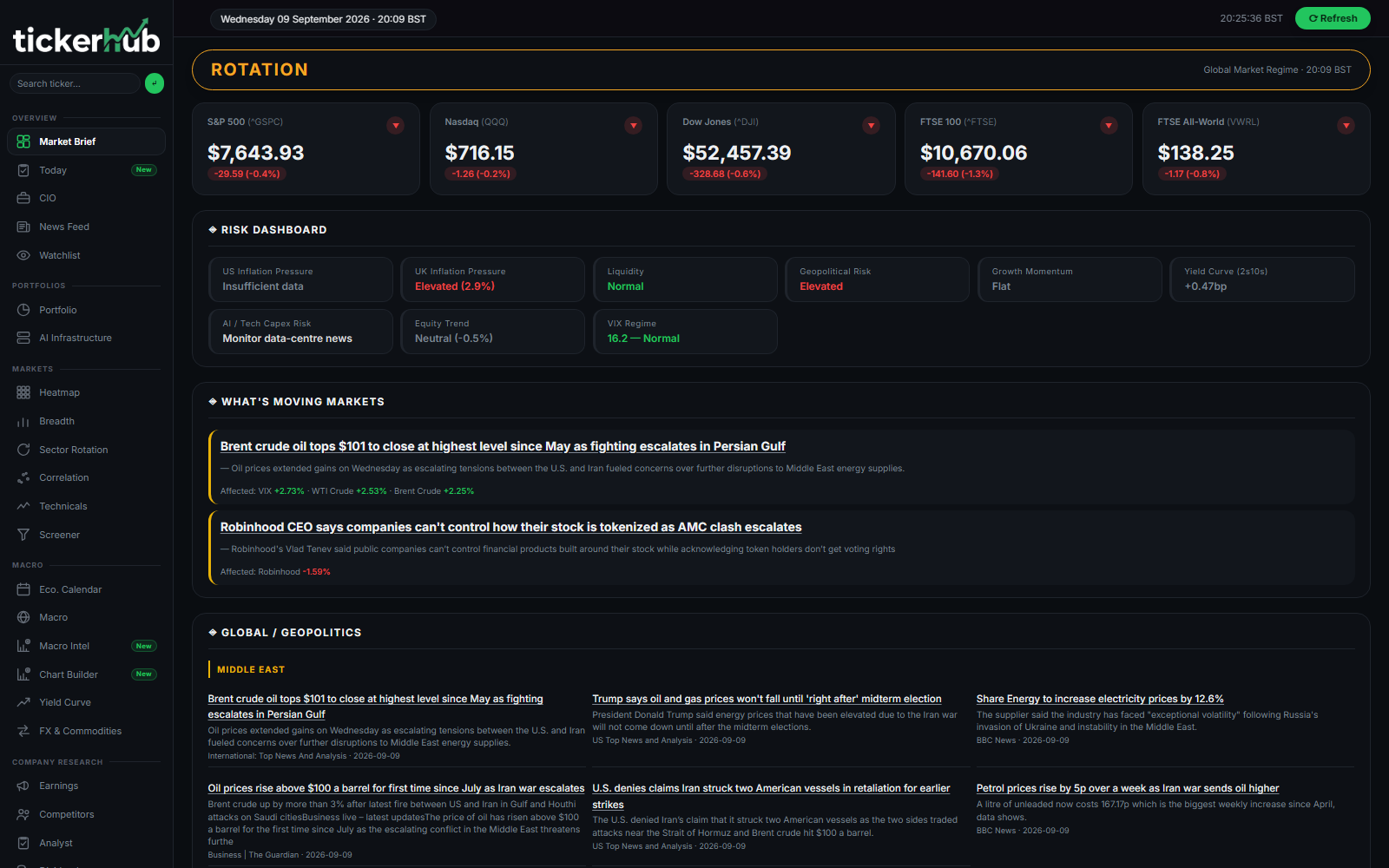The image size is (1389, 868).
Task: Click the Sector Rotation circular icon
Action: pyautogui.click(x=23, y=450)
